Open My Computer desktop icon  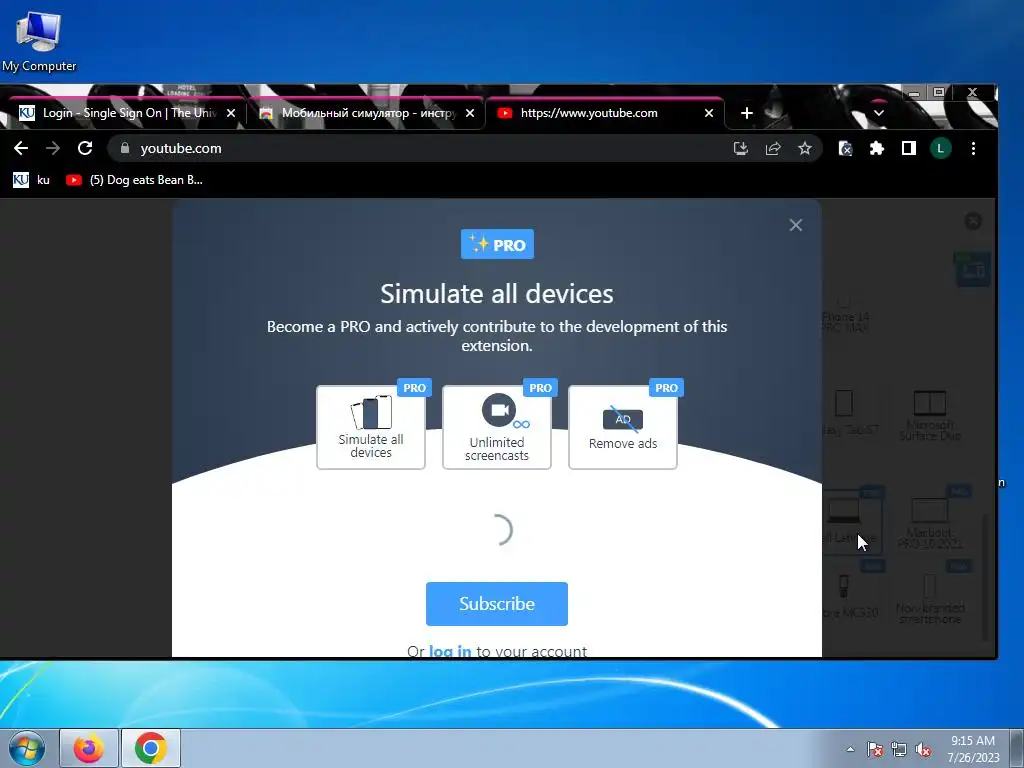click(x=39, y=40)
